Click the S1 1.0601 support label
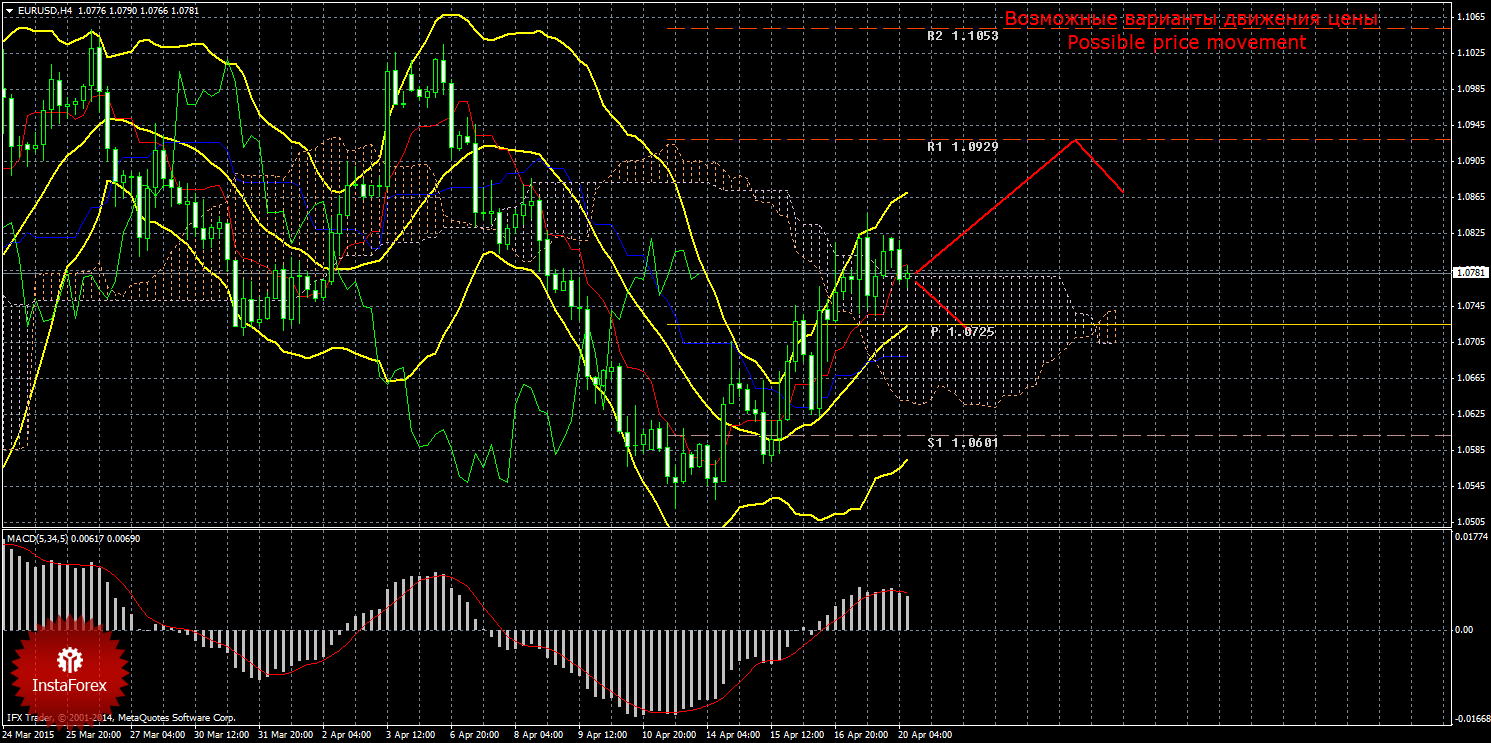Viewport: 1491px width, 743px height. click(962, 441)
